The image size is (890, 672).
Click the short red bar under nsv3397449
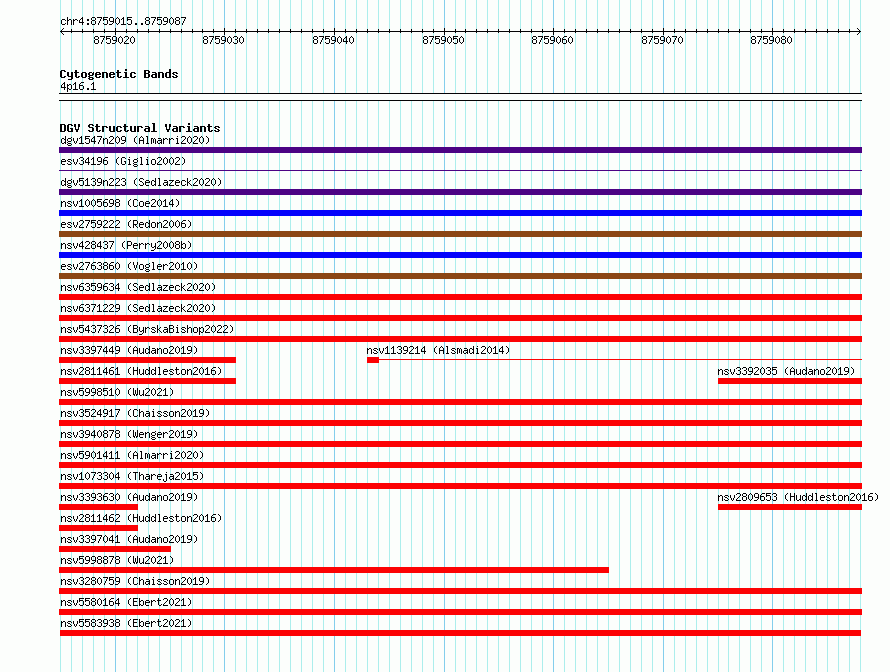coord(148,360)
